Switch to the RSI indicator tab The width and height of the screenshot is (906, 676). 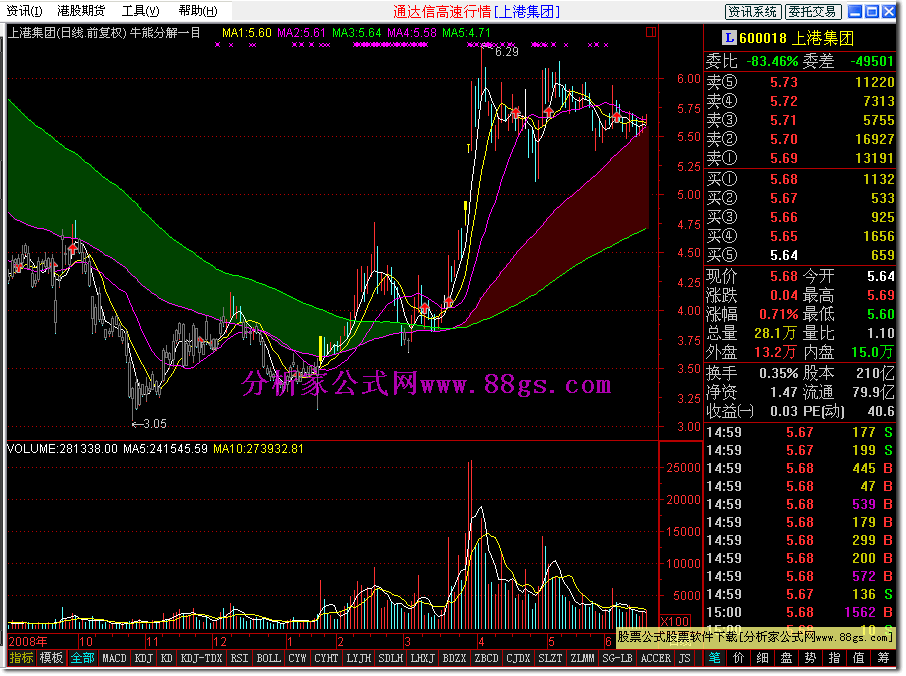coord(239,658)
